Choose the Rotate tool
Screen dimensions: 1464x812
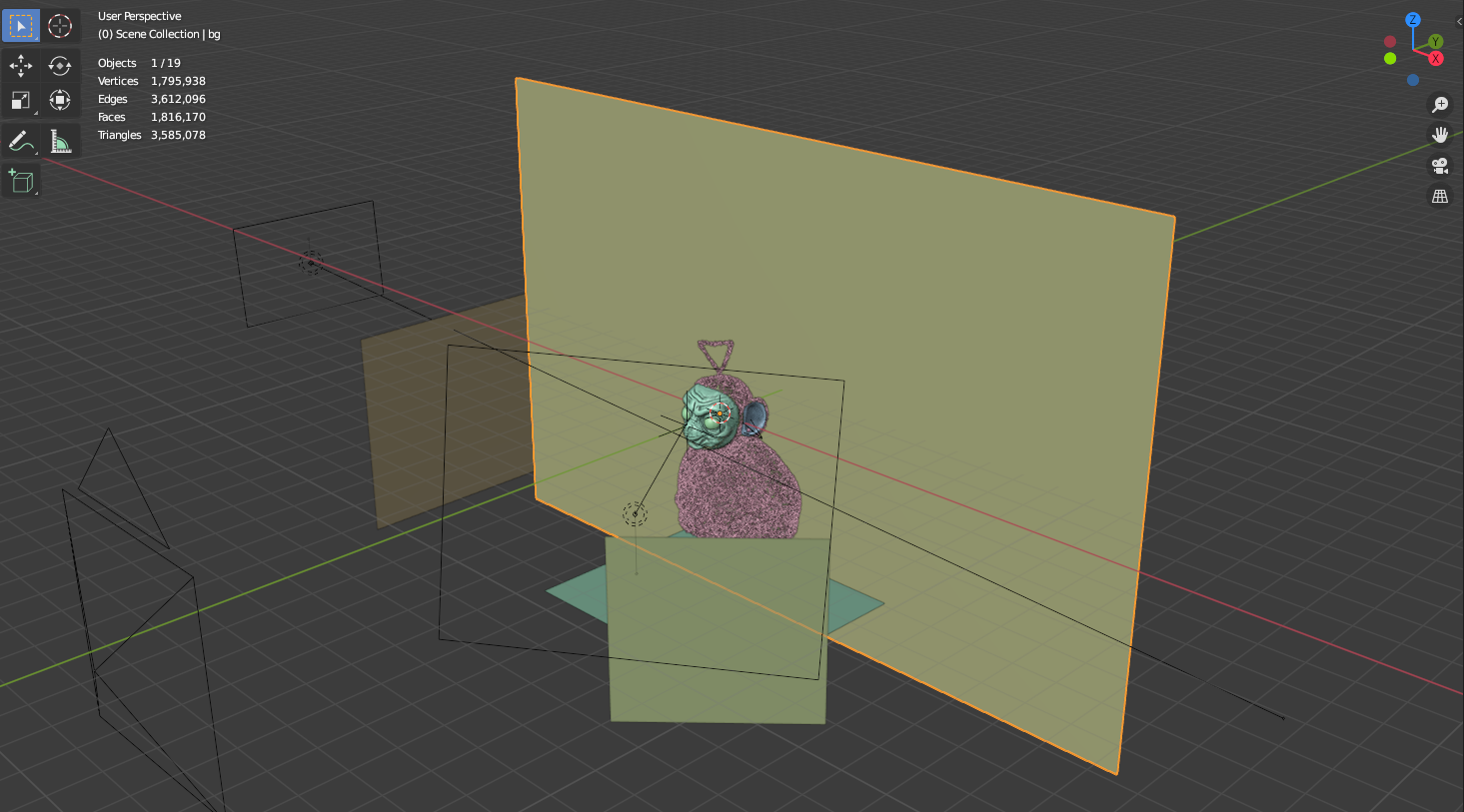point(60,66)
